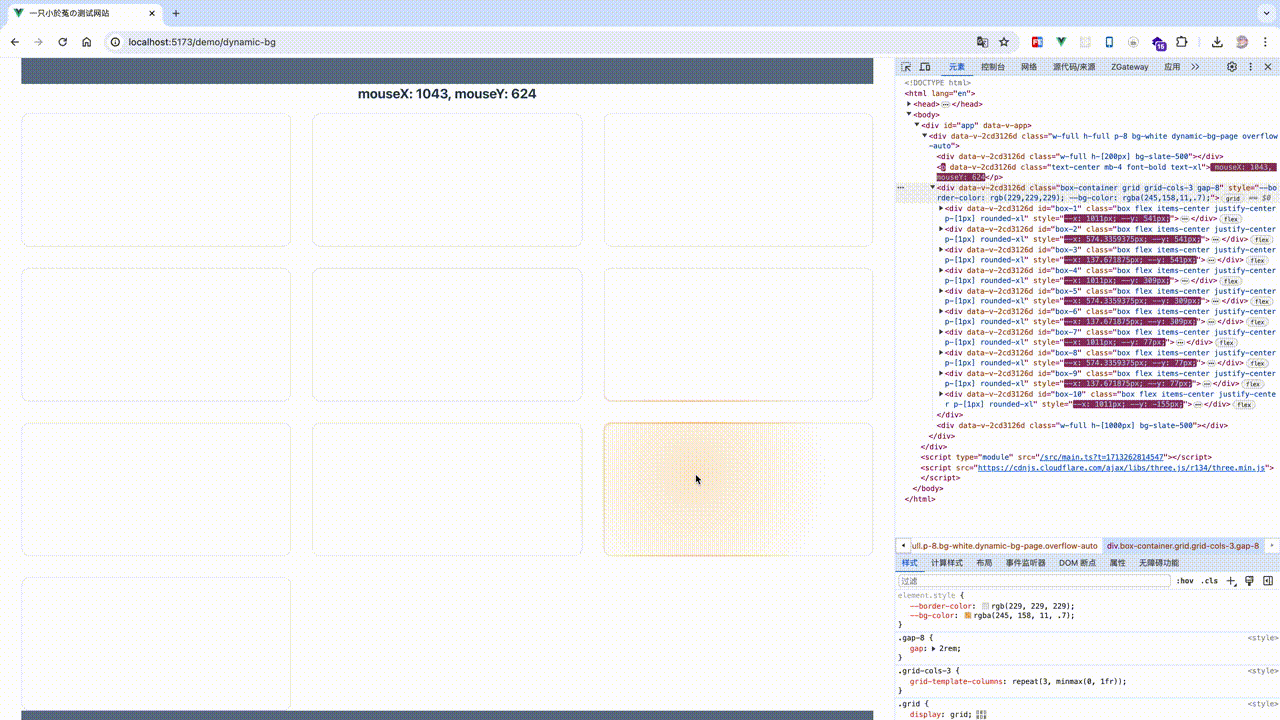Reload the current page

click(x=63, y=42)
